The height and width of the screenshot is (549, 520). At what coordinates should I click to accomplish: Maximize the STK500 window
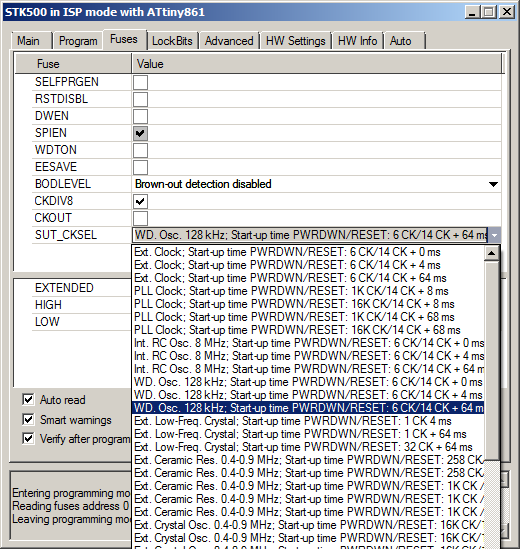[x=489, y=12]
